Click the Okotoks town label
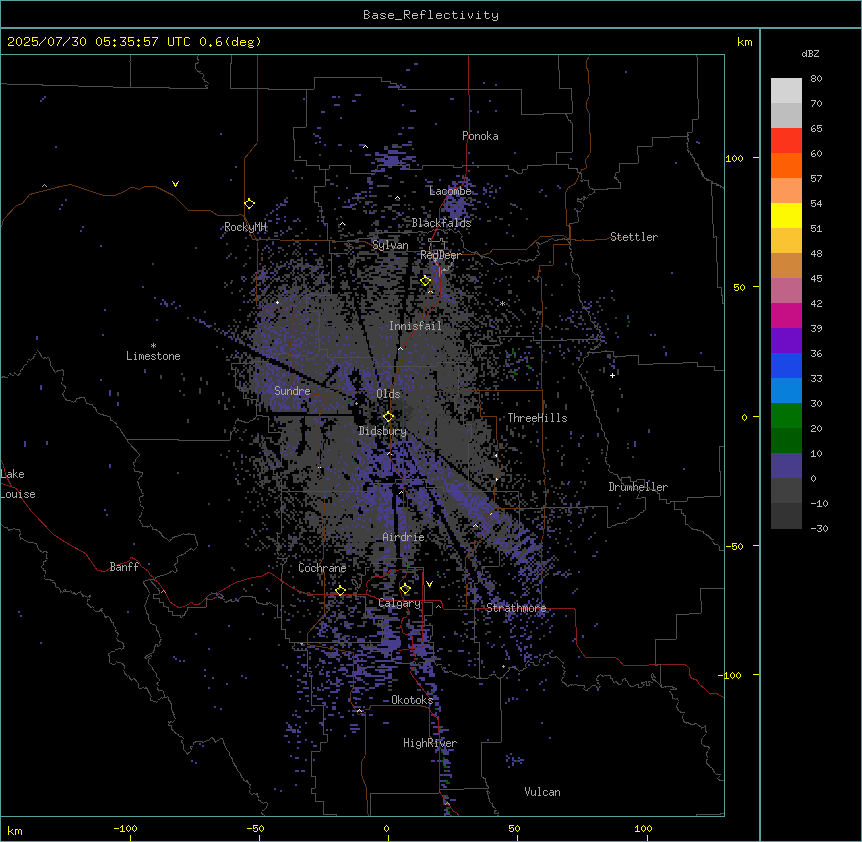This screenshot has height=842, width=862. tap(412, 700)
